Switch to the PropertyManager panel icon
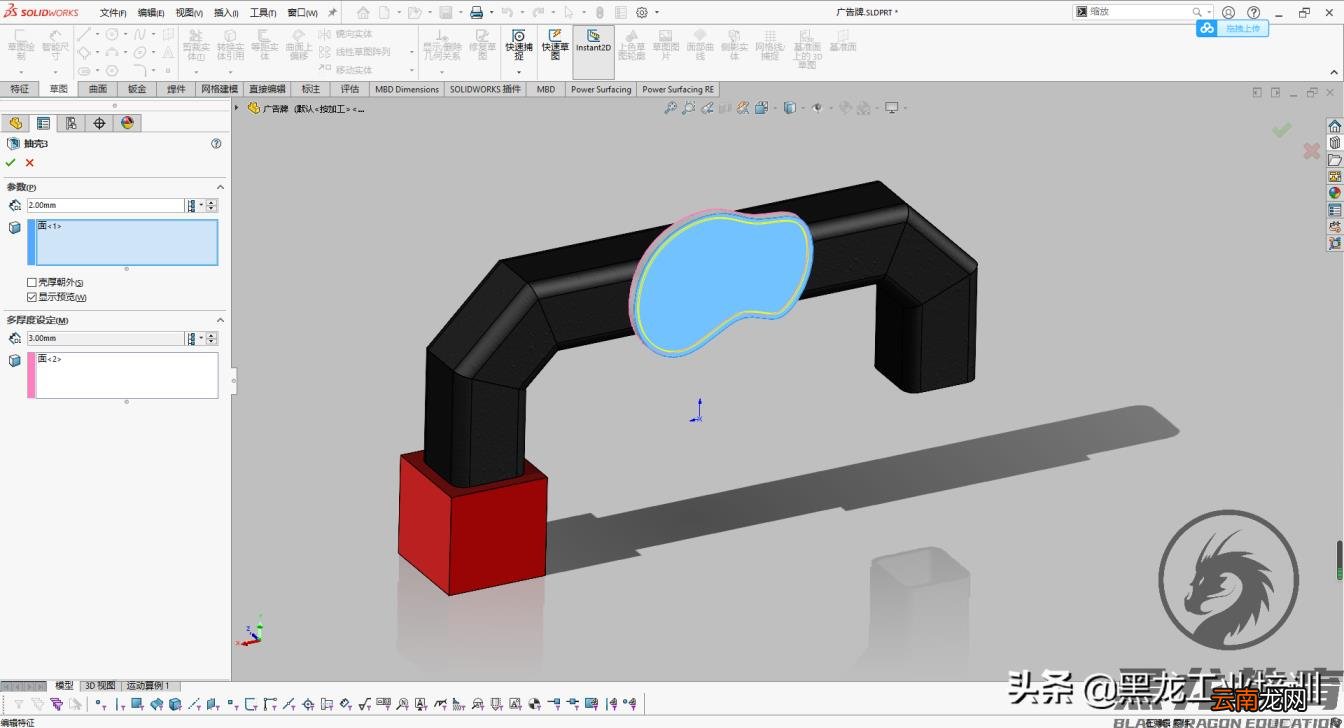Screen dimensions: 1344x728 [x=43, y=123]
